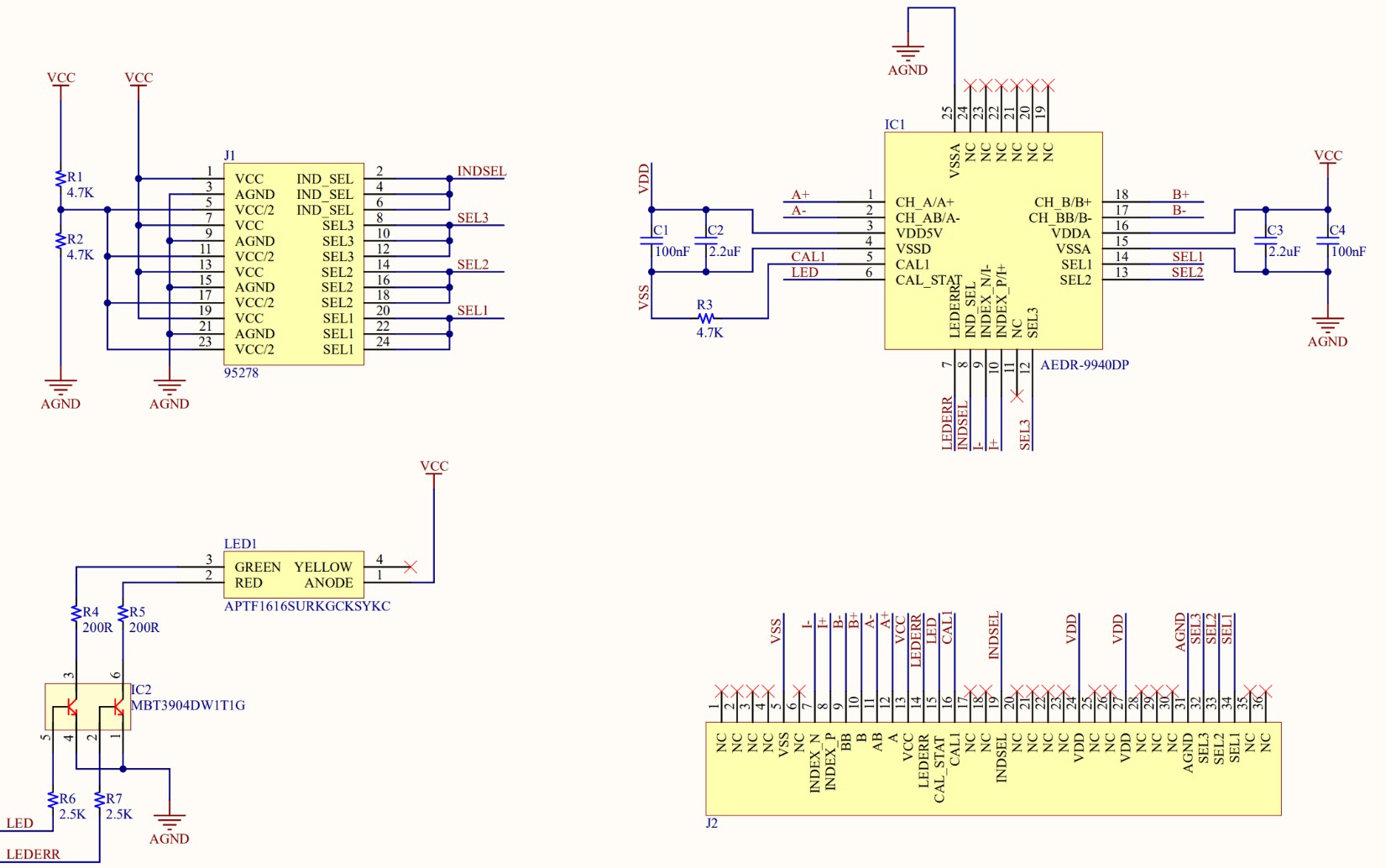Click the LED1 designator label

pos(240,544)
